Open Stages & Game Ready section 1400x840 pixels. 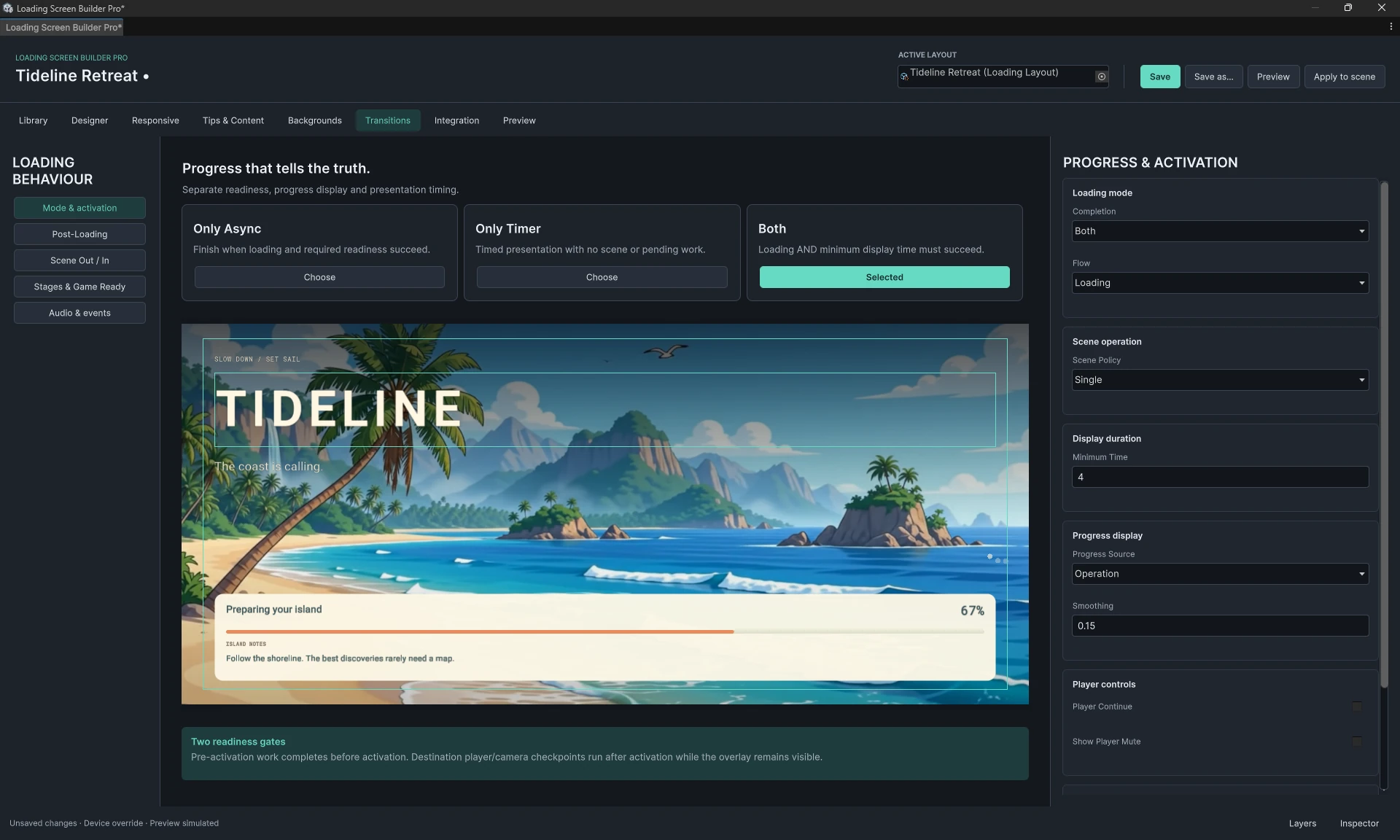[79, 287]
